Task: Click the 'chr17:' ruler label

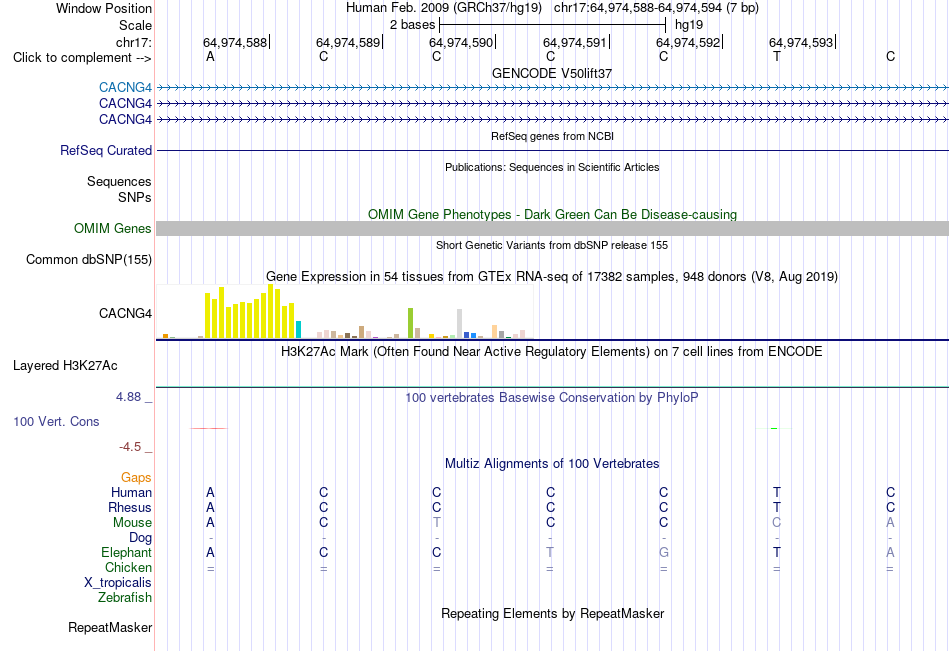Action: (134, 42)
